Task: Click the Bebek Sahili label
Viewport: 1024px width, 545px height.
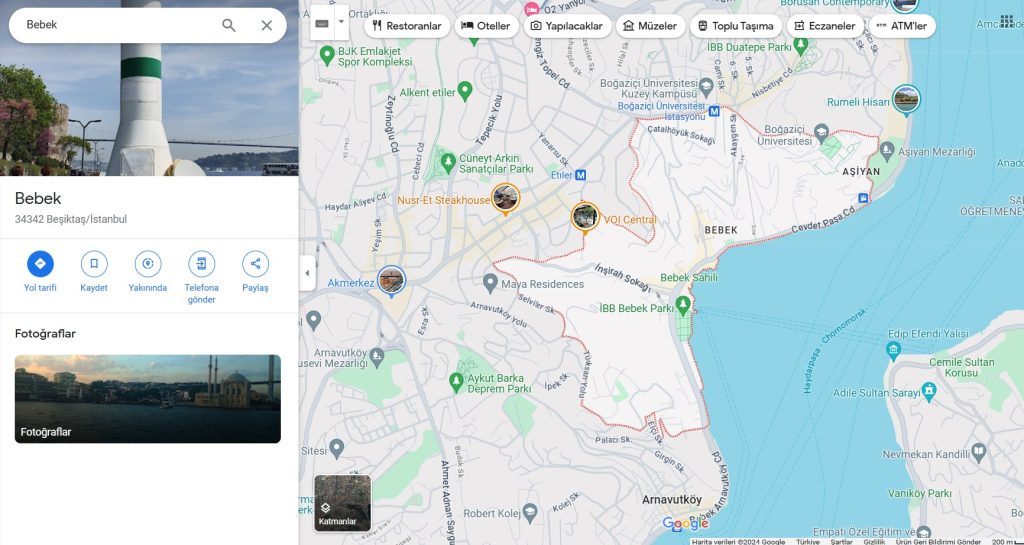Action: click(x=688, y=277)
